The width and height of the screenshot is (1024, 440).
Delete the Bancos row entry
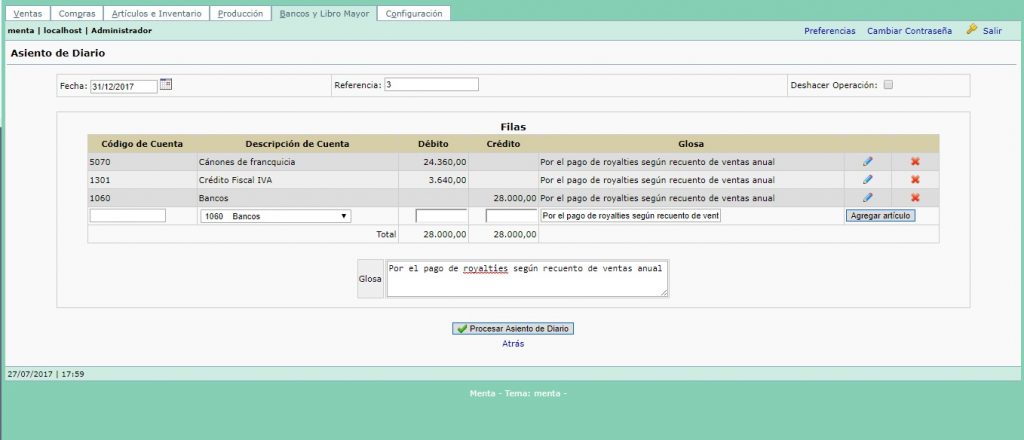click(914, 197)
